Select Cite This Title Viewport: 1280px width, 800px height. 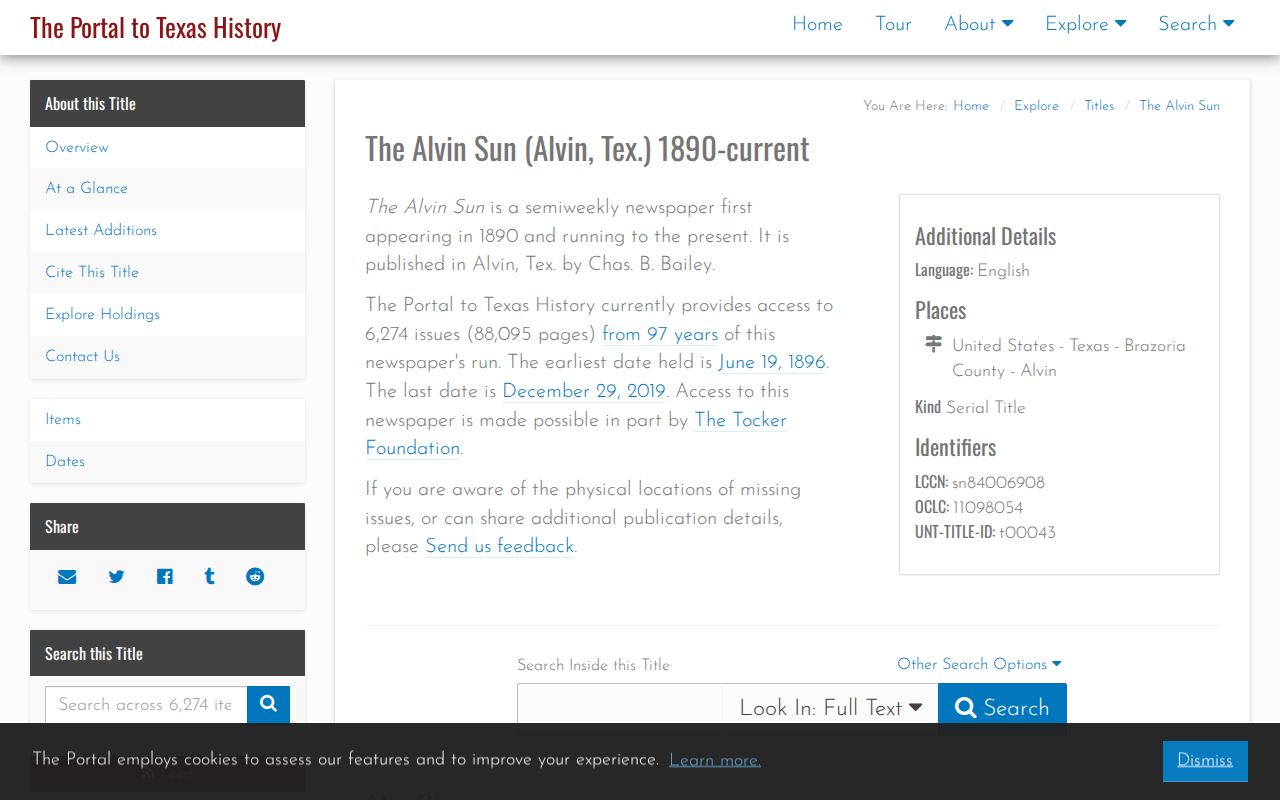click(x=167, y=272)
